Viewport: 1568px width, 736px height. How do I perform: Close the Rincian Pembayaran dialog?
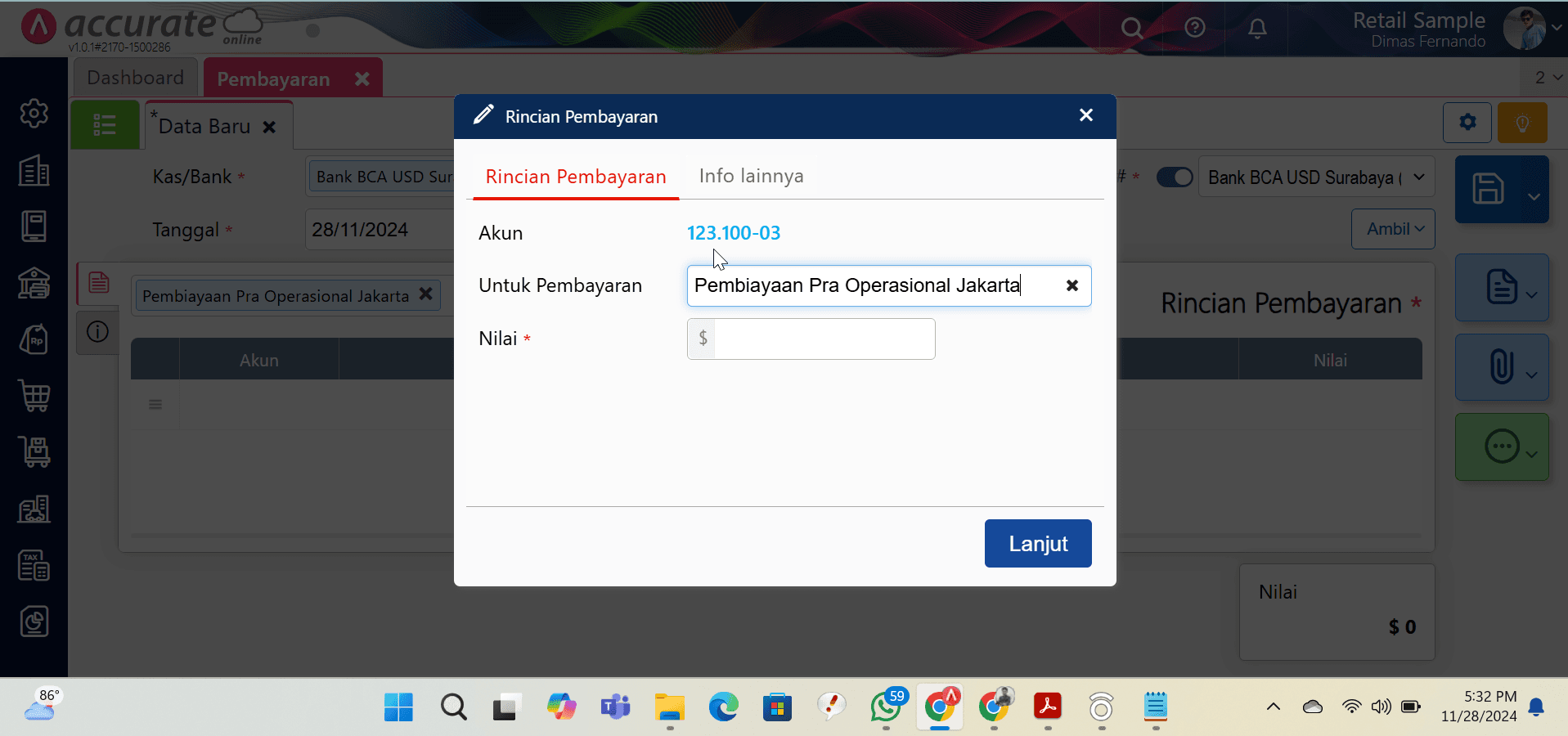pyautogui.click(x=1085, y=115)
